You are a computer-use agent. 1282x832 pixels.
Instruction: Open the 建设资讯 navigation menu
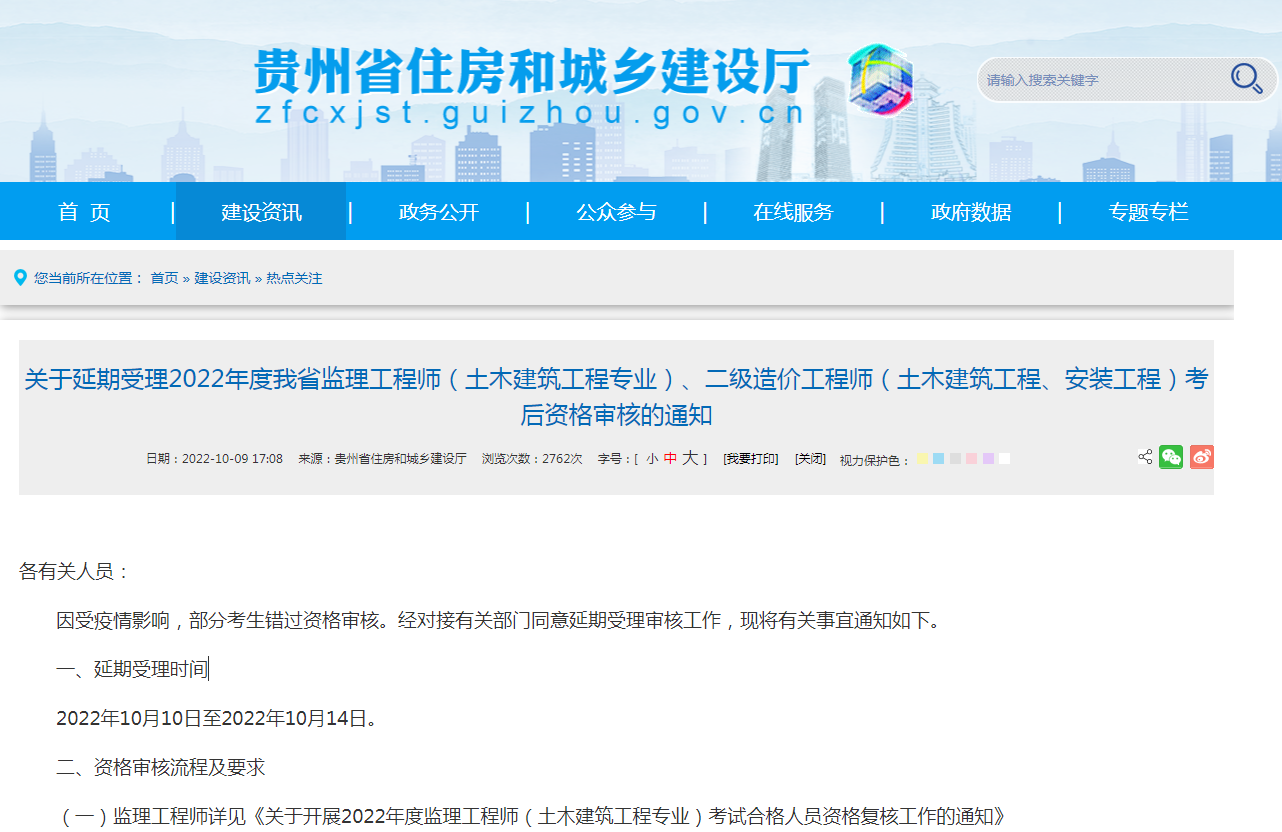pyautogui.click(x=261, y=212)
